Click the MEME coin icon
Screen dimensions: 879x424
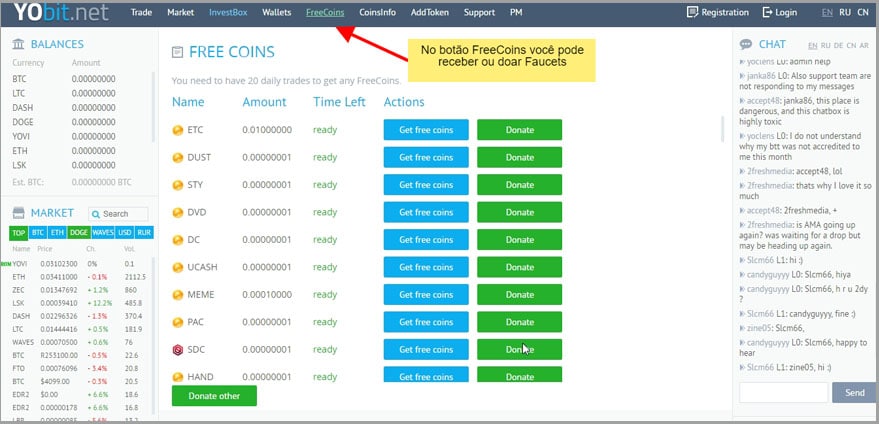pyautogui.click(x=178, y=295)
